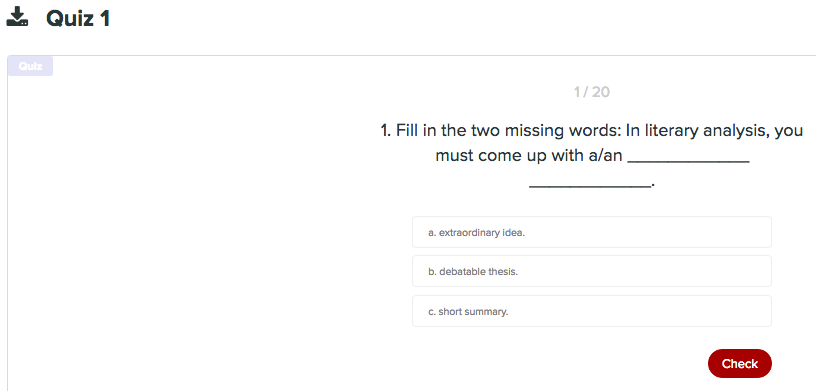Pick answer 'c. short summary.'
The height and width of the screenshot is (391, 816).
click(x=592, y=311)
